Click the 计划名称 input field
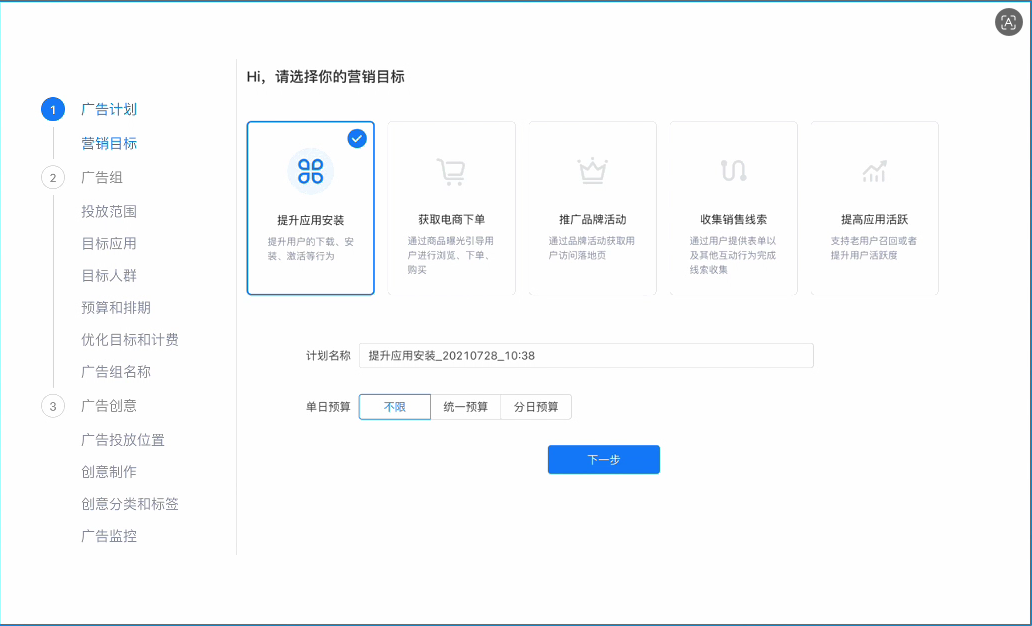The width and height of the screenshot is (1032, 626). 586,355
